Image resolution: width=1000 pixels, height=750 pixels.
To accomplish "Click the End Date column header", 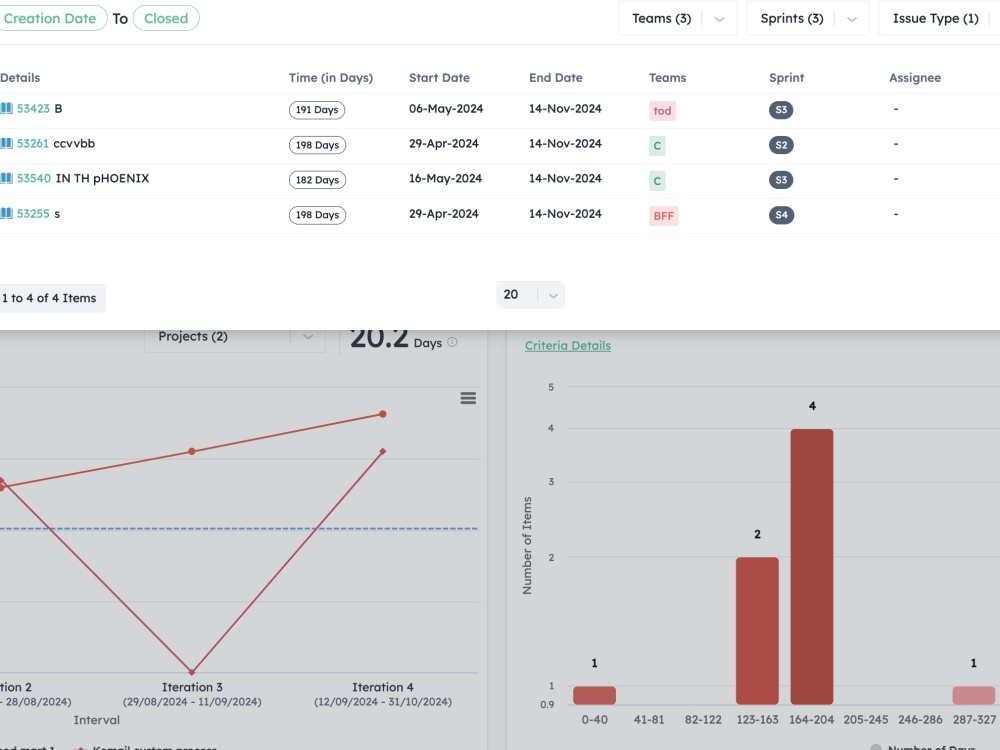I will [x=555, y=78].
